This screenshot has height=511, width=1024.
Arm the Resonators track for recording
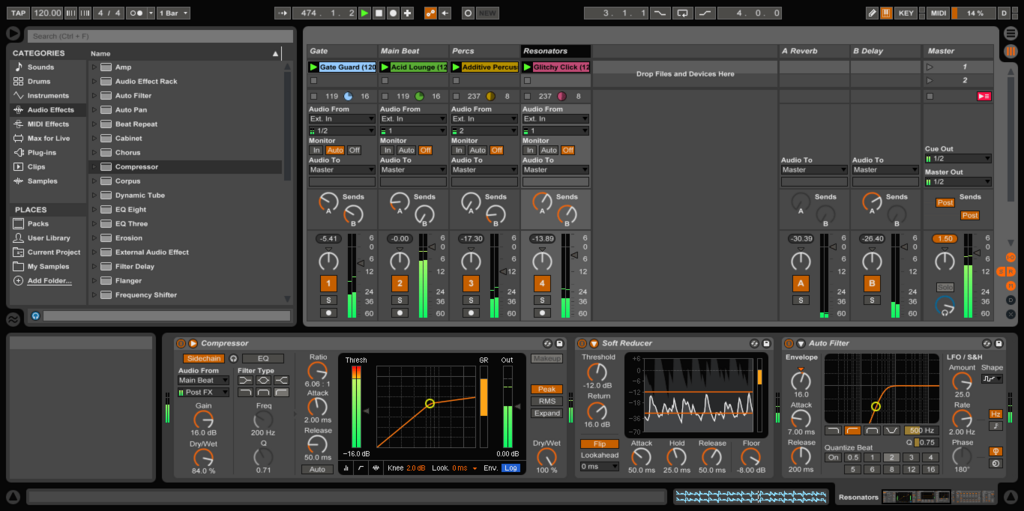pyautogui.click(x=542, y=313)
